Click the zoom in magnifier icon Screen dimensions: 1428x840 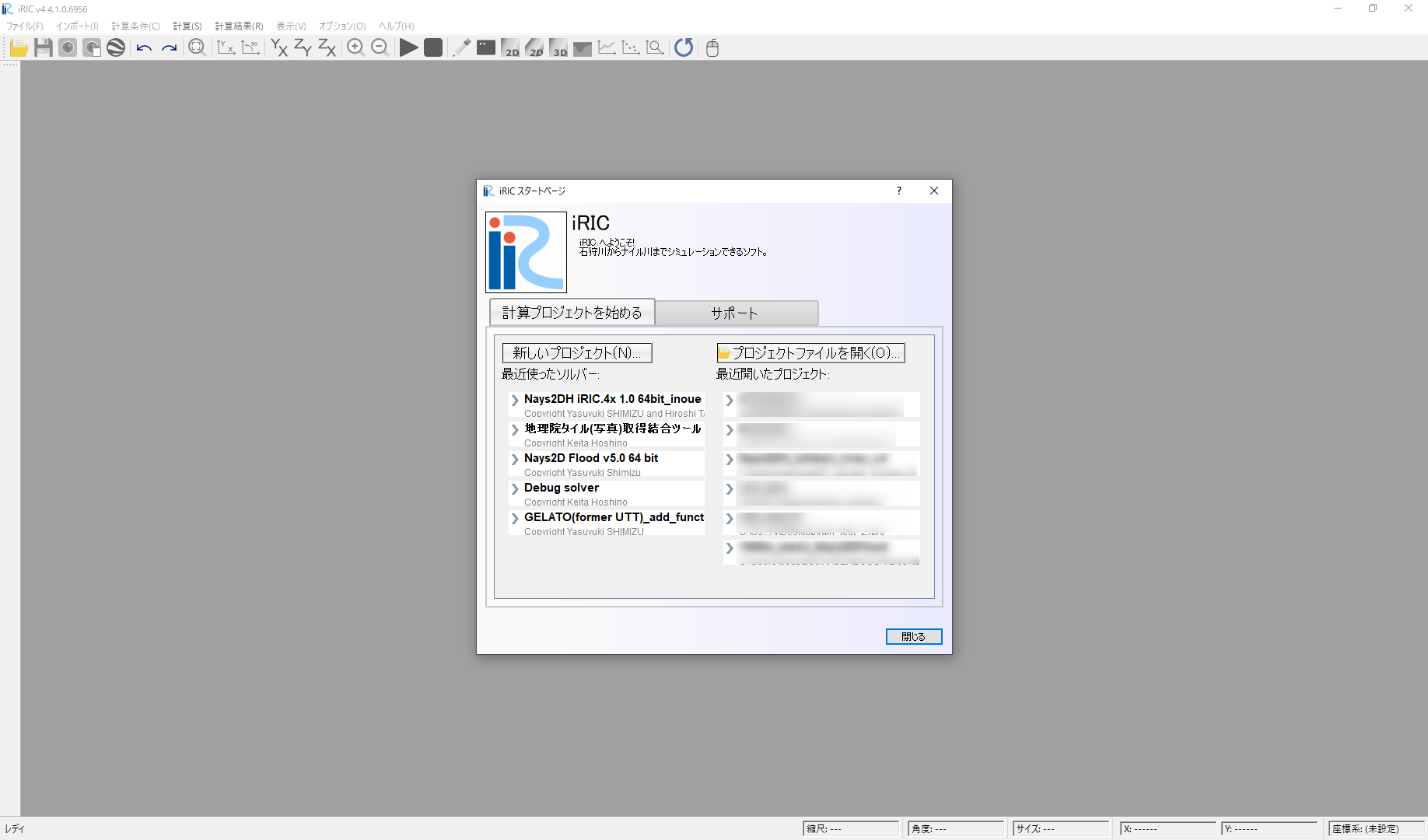click(x=355, y=47)
